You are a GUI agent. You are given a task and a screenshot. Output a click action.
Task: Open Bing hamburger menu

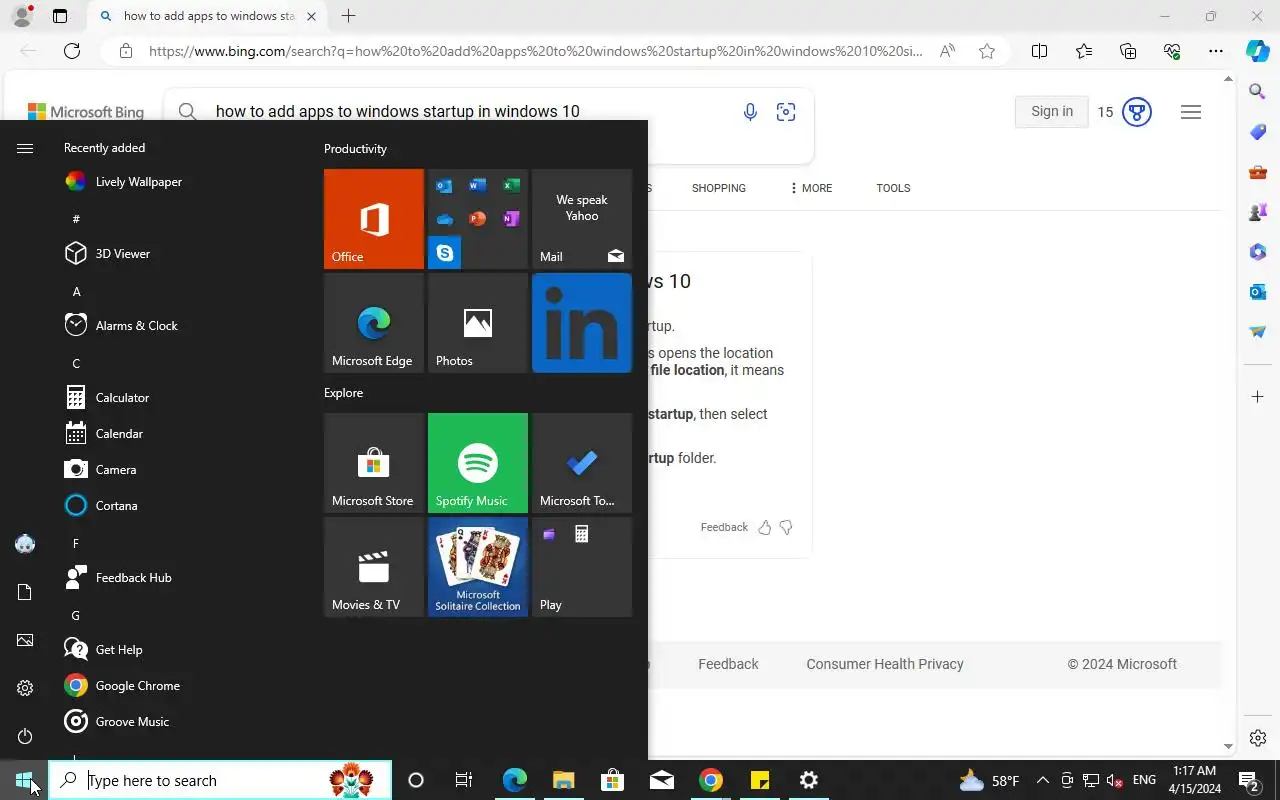coord(1190,112)
